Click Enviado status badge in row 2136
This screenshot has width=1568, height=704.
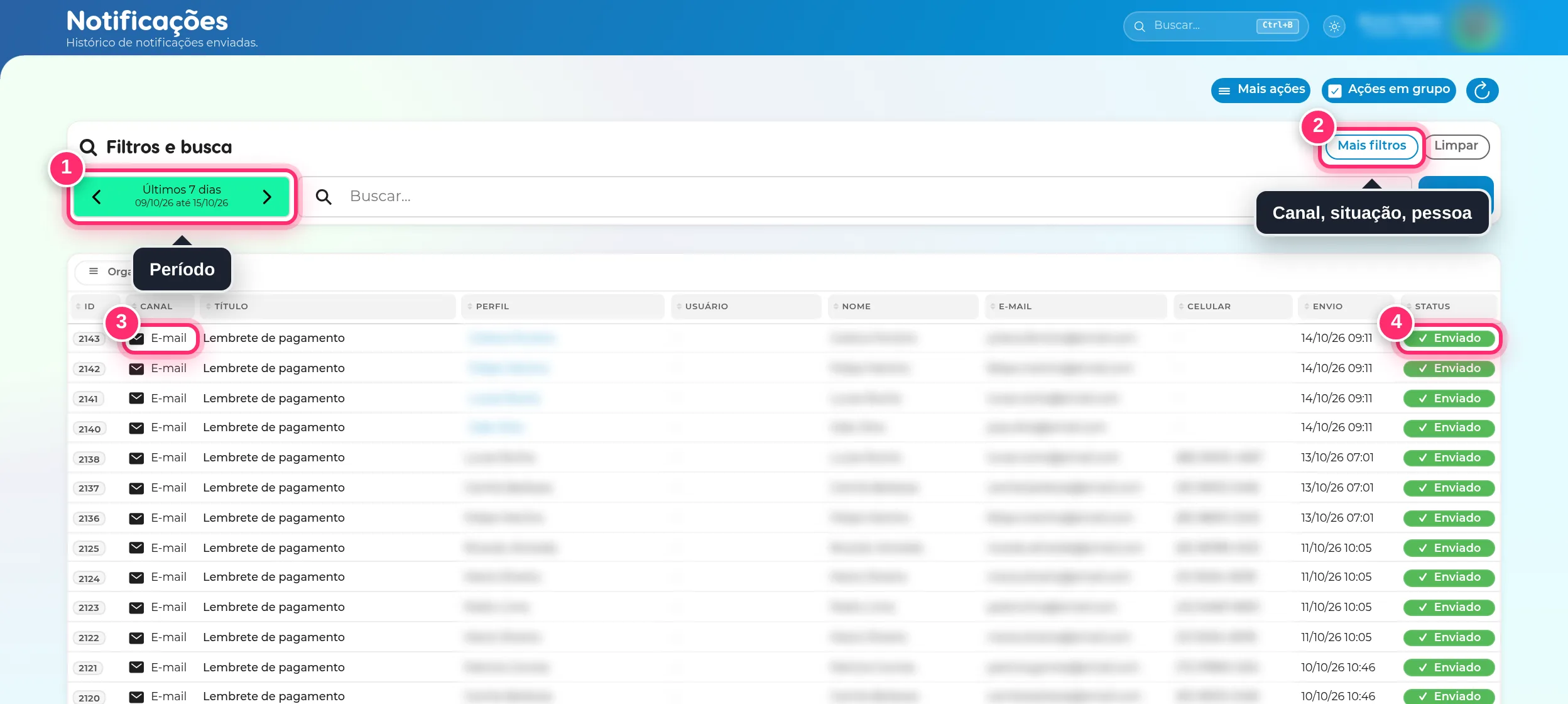point(1449,519)
